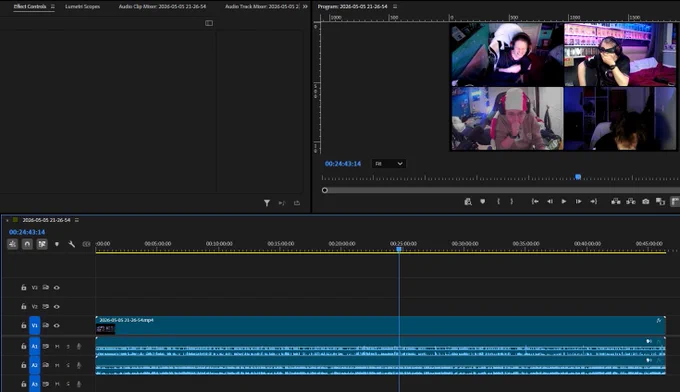Toggle the captions track options icon
Viewport: 680px width, 392px height.
click(86, 244)
